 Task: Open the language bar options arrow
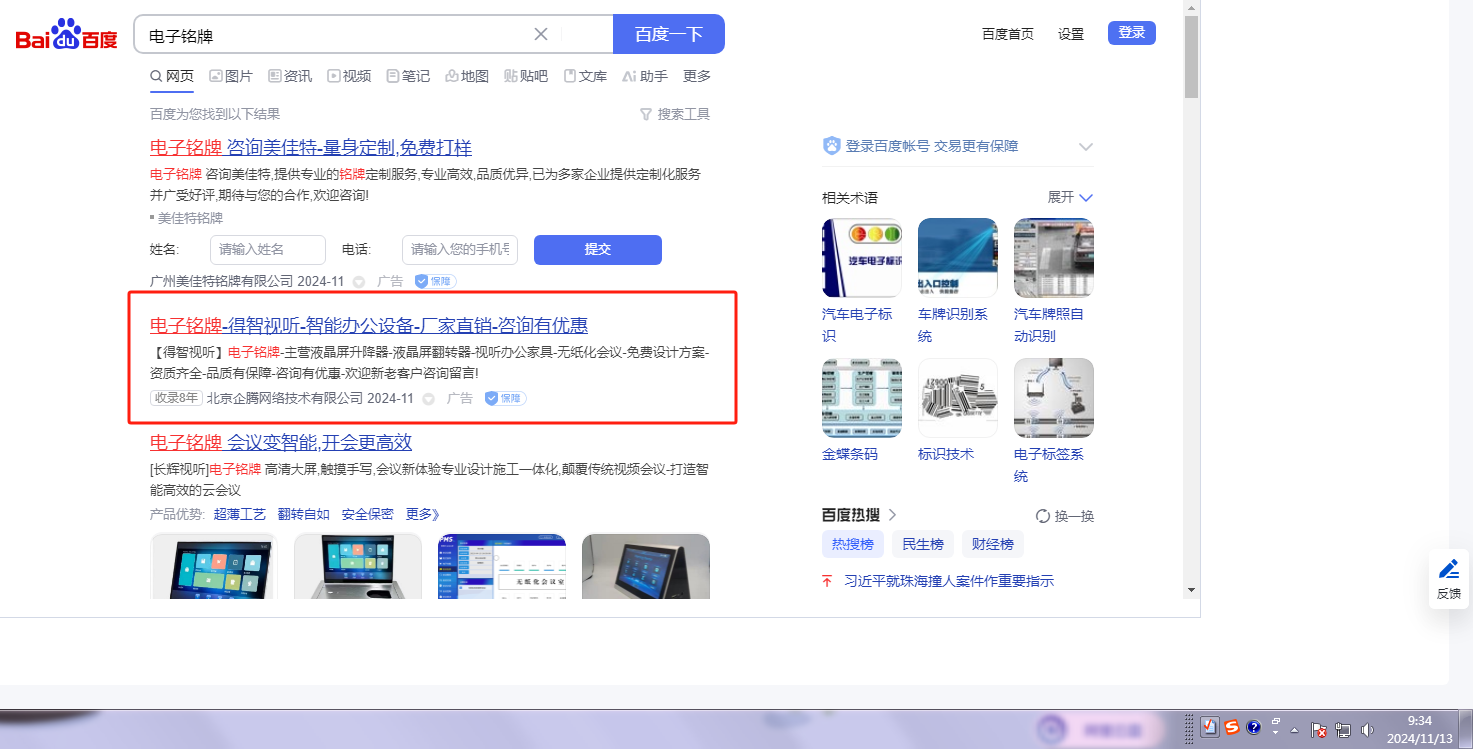(x=1276, y=733)
